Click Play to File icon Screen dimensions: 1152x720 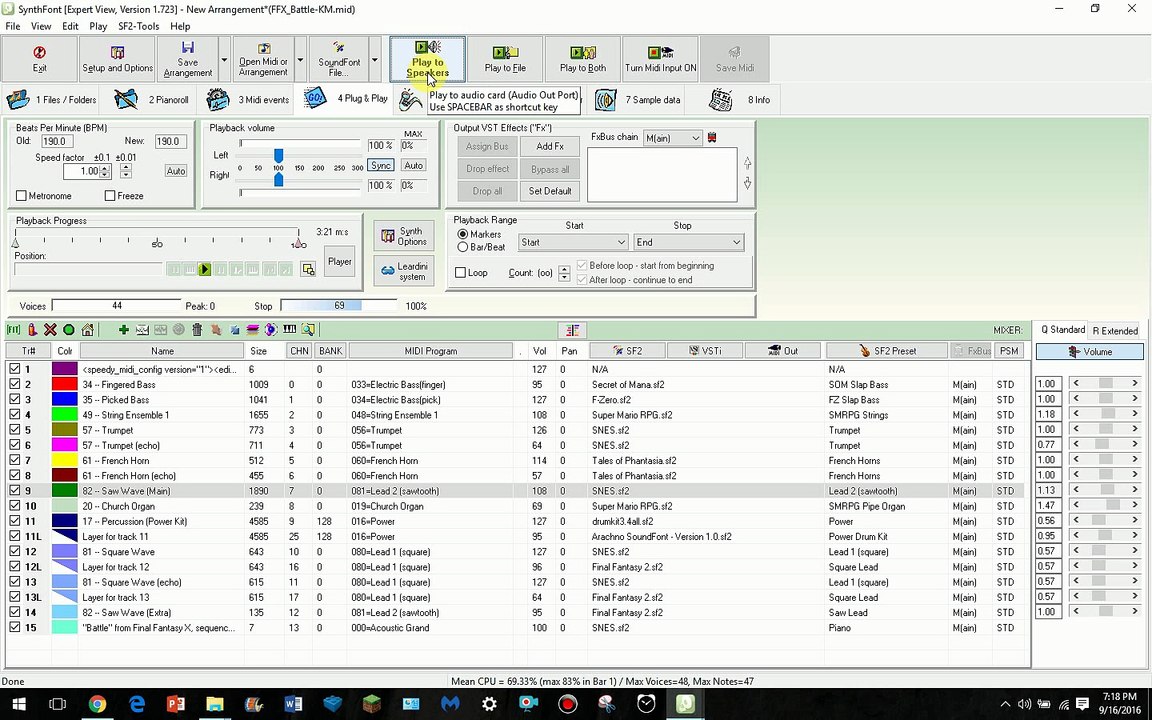coord(505,58)
